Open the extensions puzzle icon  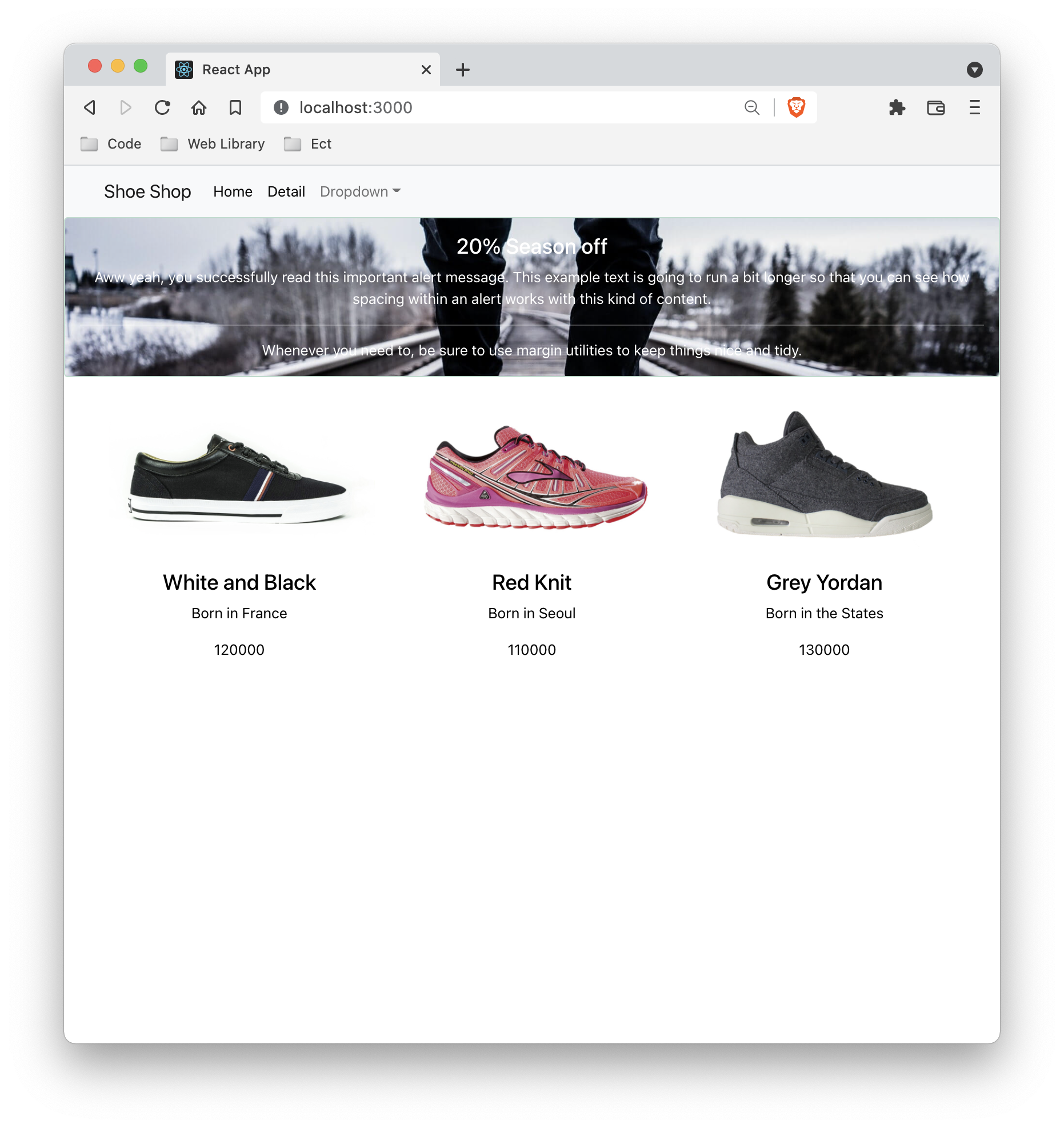click(x=897, y=107)
